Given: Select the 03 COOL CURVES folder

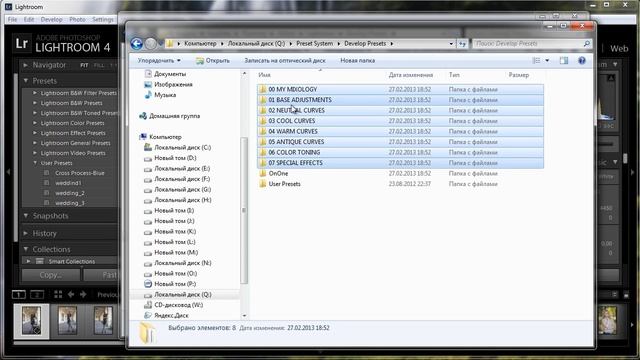Looking at the screenshot, I should [x=400, y=121].
